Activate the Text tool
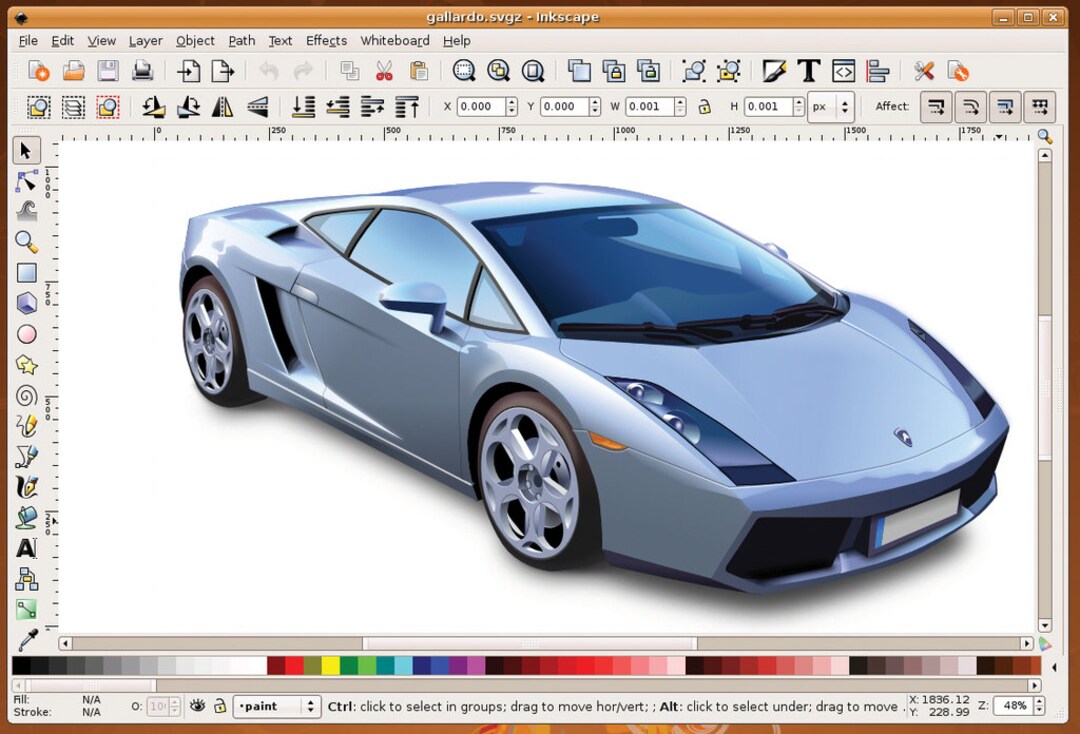 point(28,548)
